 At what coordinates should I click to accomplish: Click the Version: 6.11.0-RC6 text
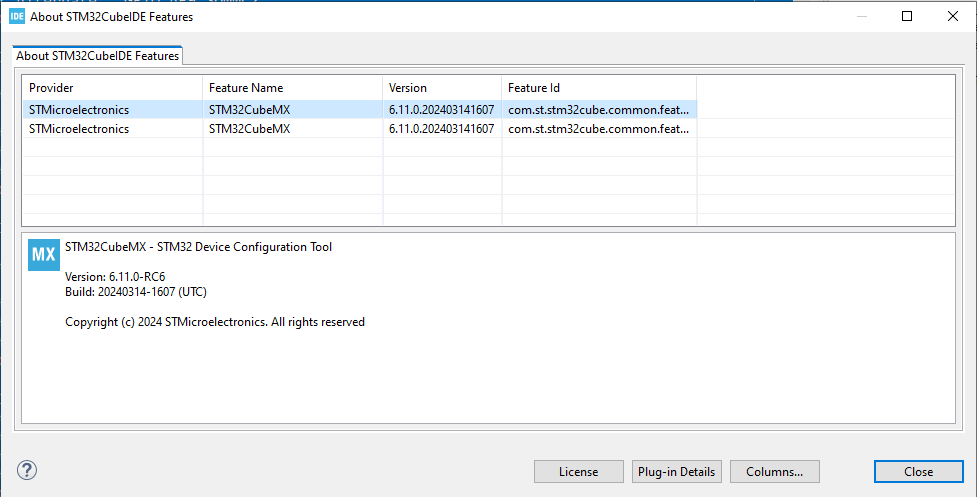(x=115, y=277)
